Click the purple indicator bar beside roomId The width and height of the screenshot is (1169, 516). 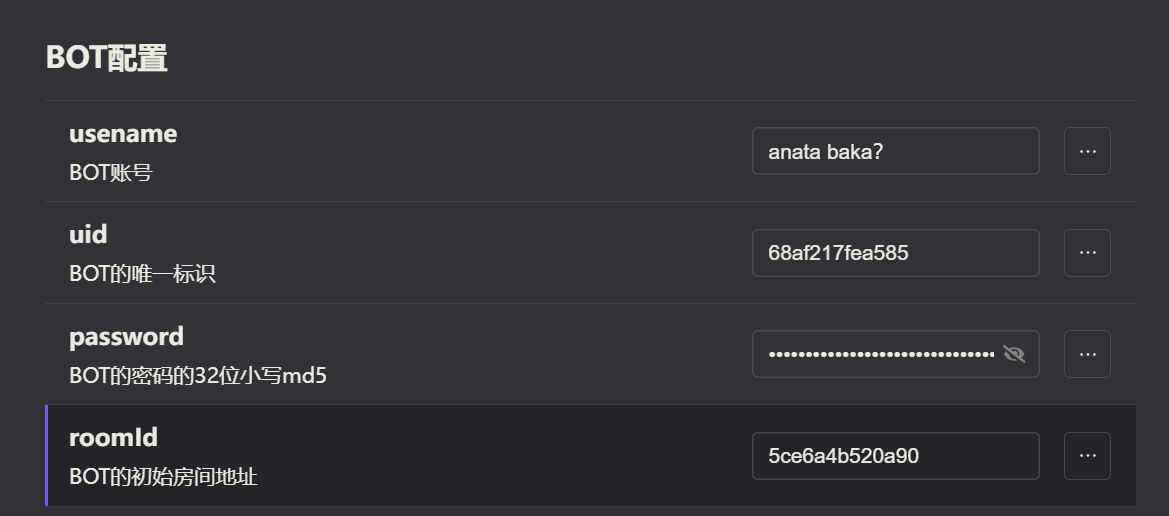coord(47,456)
